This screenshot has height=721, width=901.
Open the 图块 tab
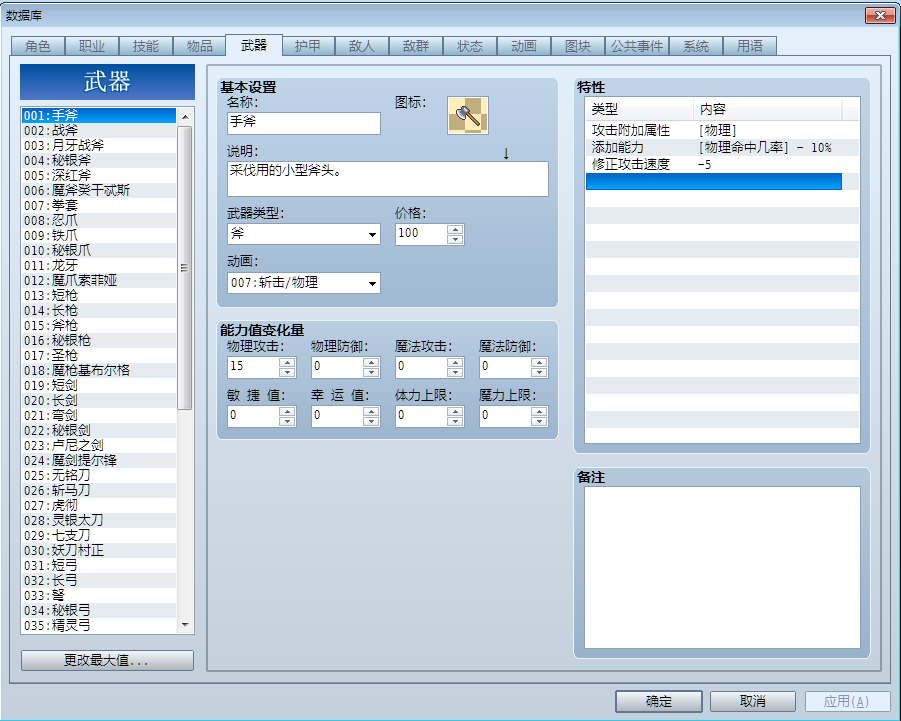coord(578,46)
